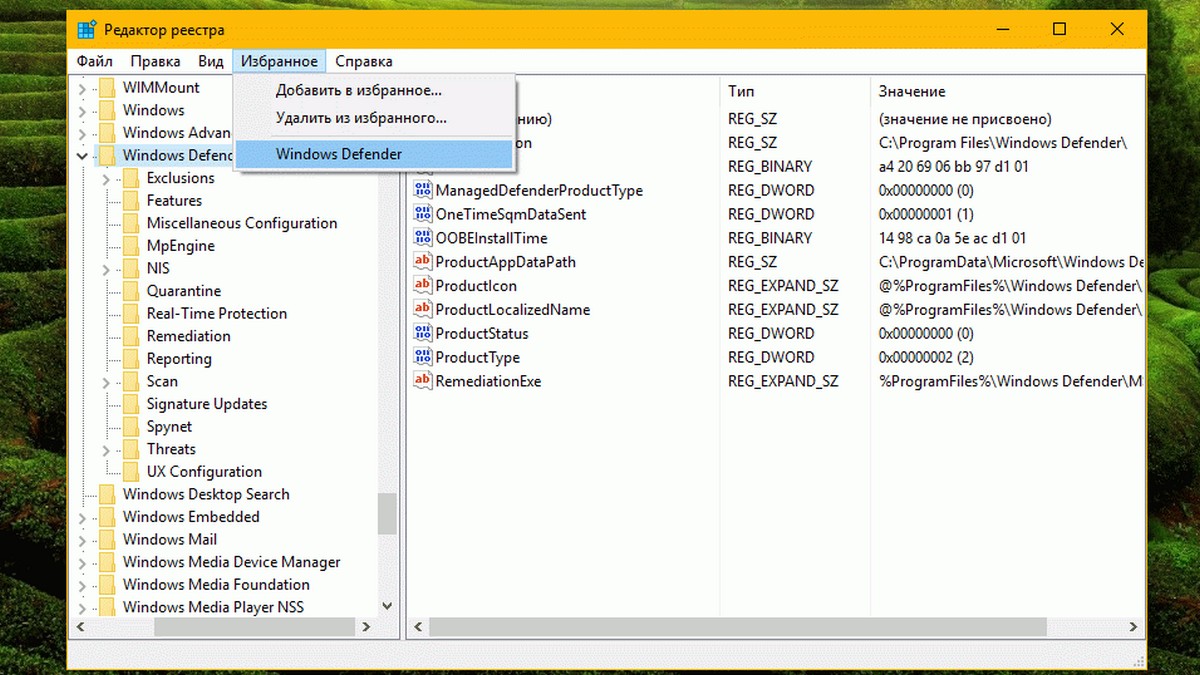Expand the WIMMount key
The height and width of the screenshot is (675, 1200).
pos(82,88)
